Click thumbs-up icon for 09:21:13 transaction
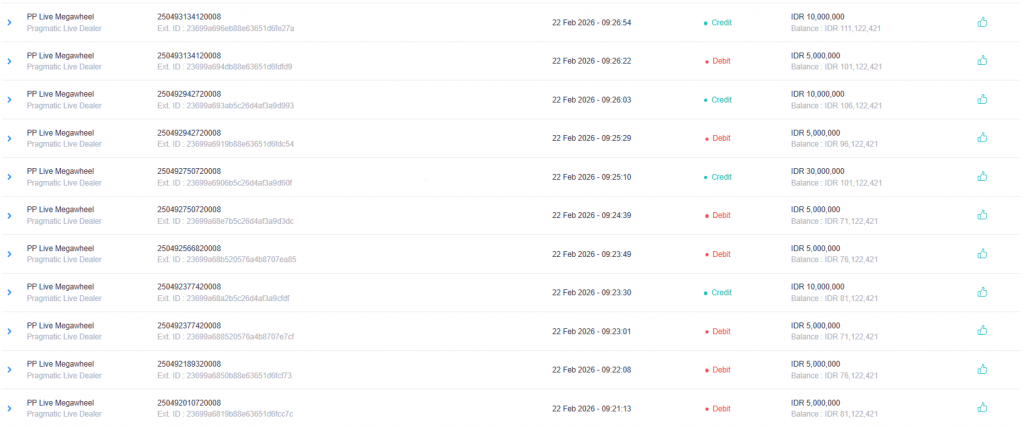The height and width of the screenshot is (427, 1024). coord(982,407)
